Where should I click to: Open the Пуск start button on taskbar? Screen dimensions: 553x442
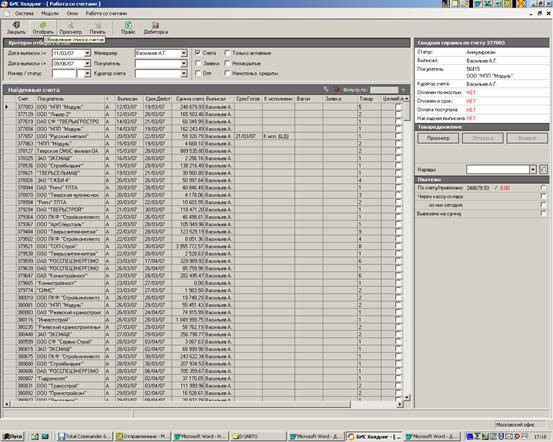(x=12, y=437)
